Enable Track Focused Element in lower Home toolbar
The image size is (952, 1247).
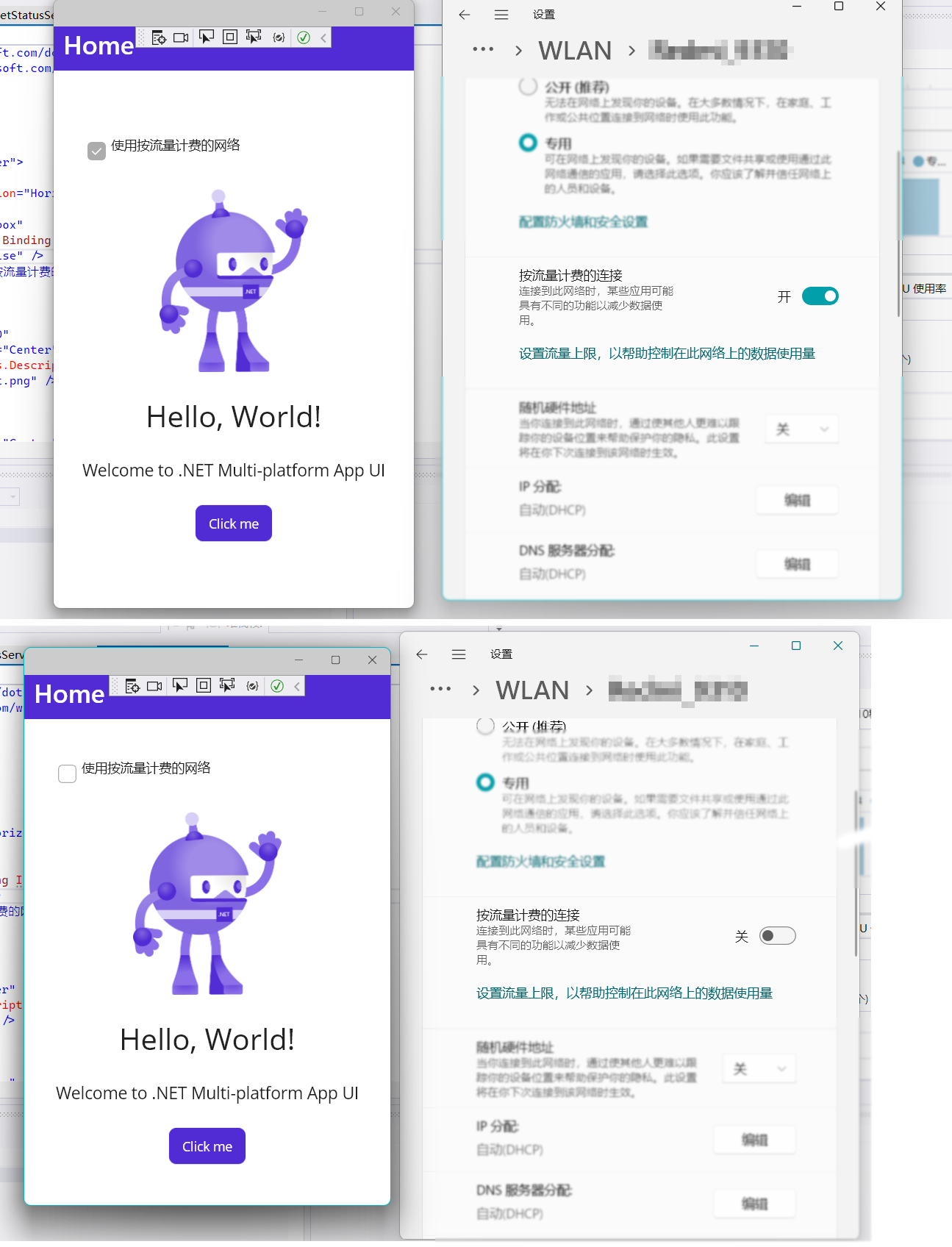pos(227,685)
